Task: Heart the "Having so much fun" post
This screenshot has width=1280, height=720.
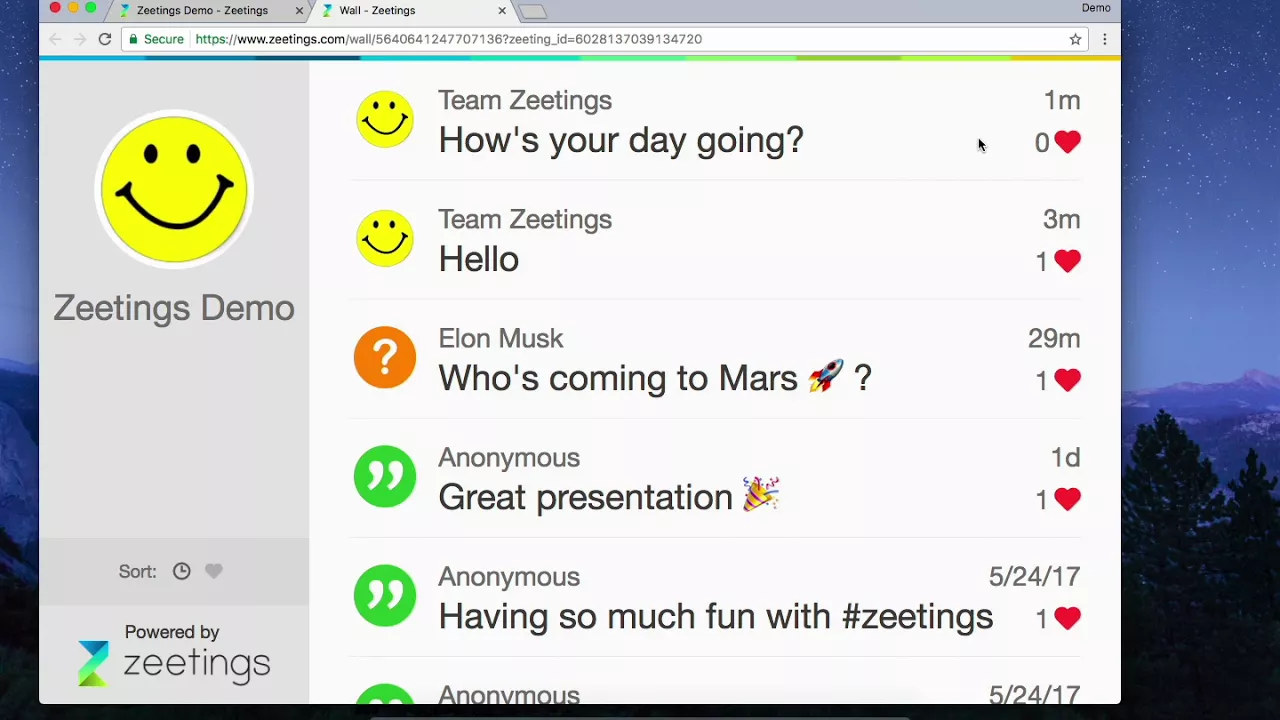Action: (1067, 618)
